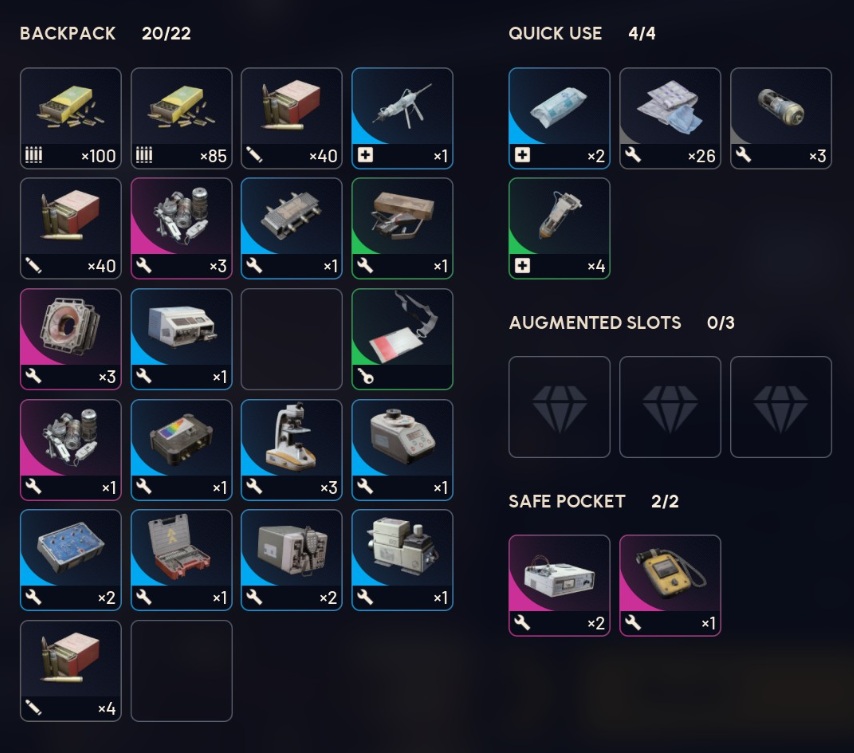Viewport: 854px width, 753px height.
Task: Click the coiled wire spool item
Action: point(71,339)
